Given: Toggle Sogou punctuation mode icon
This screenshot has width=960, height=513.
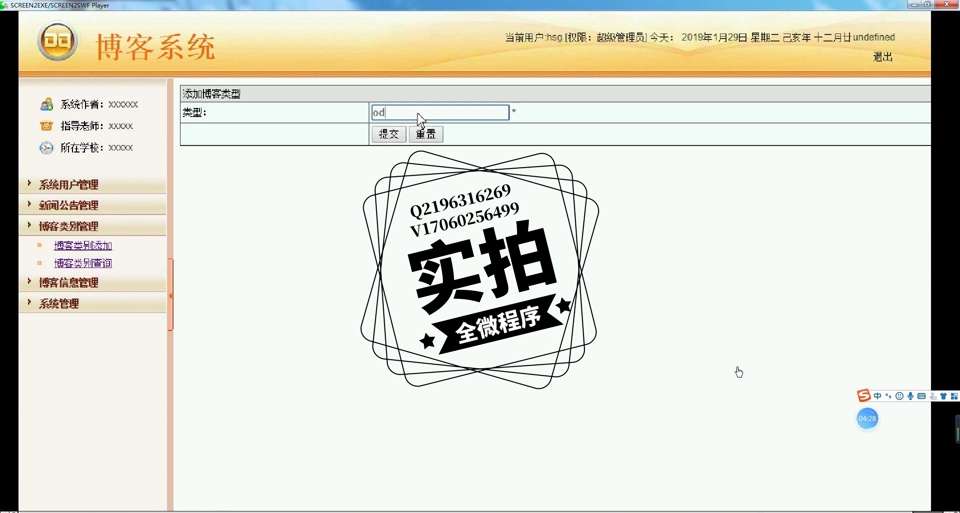Looking at the screenshot, I should pos(888,396).
